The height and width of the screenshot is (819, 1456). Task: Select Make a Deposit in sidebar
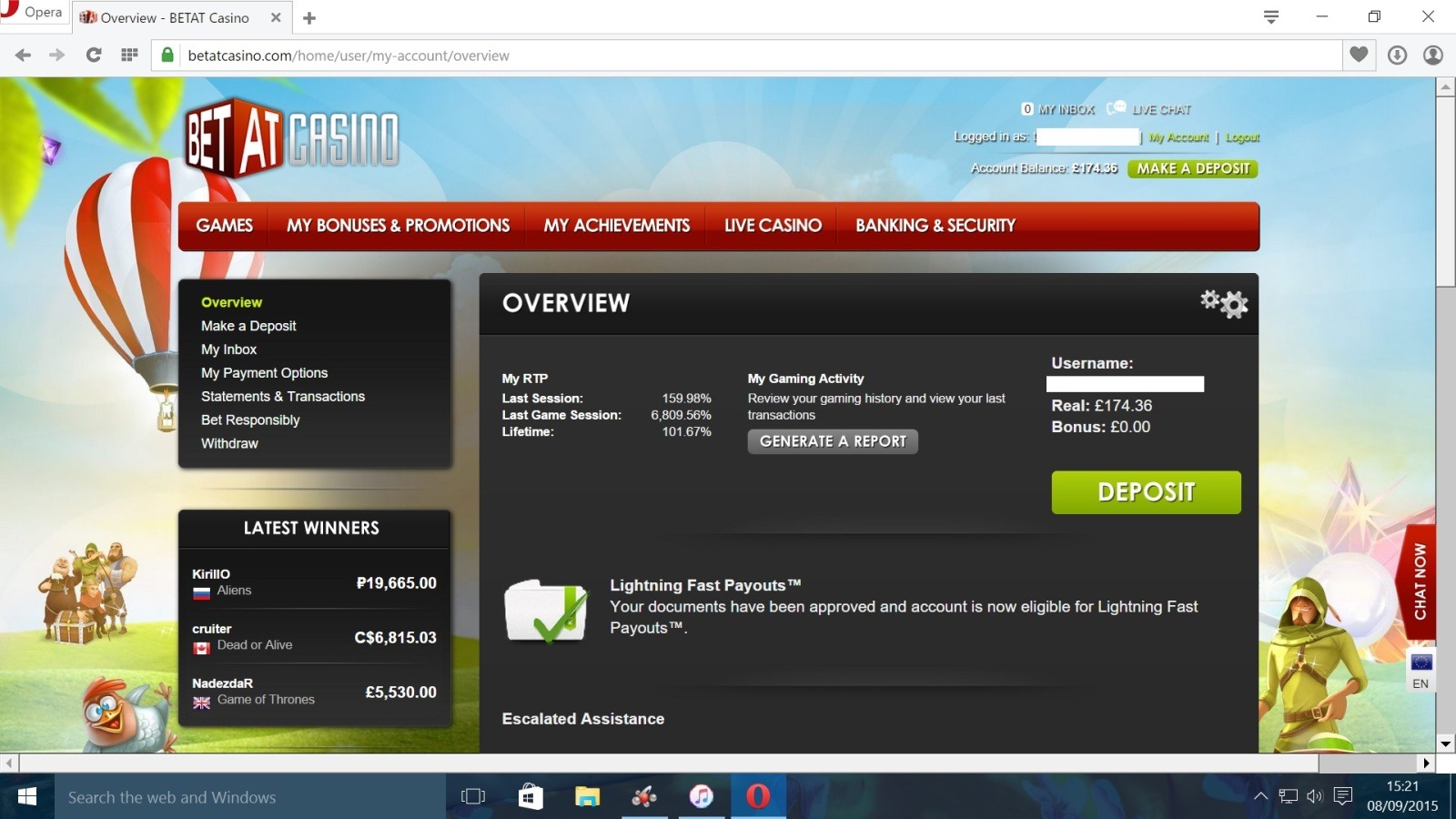248,326
